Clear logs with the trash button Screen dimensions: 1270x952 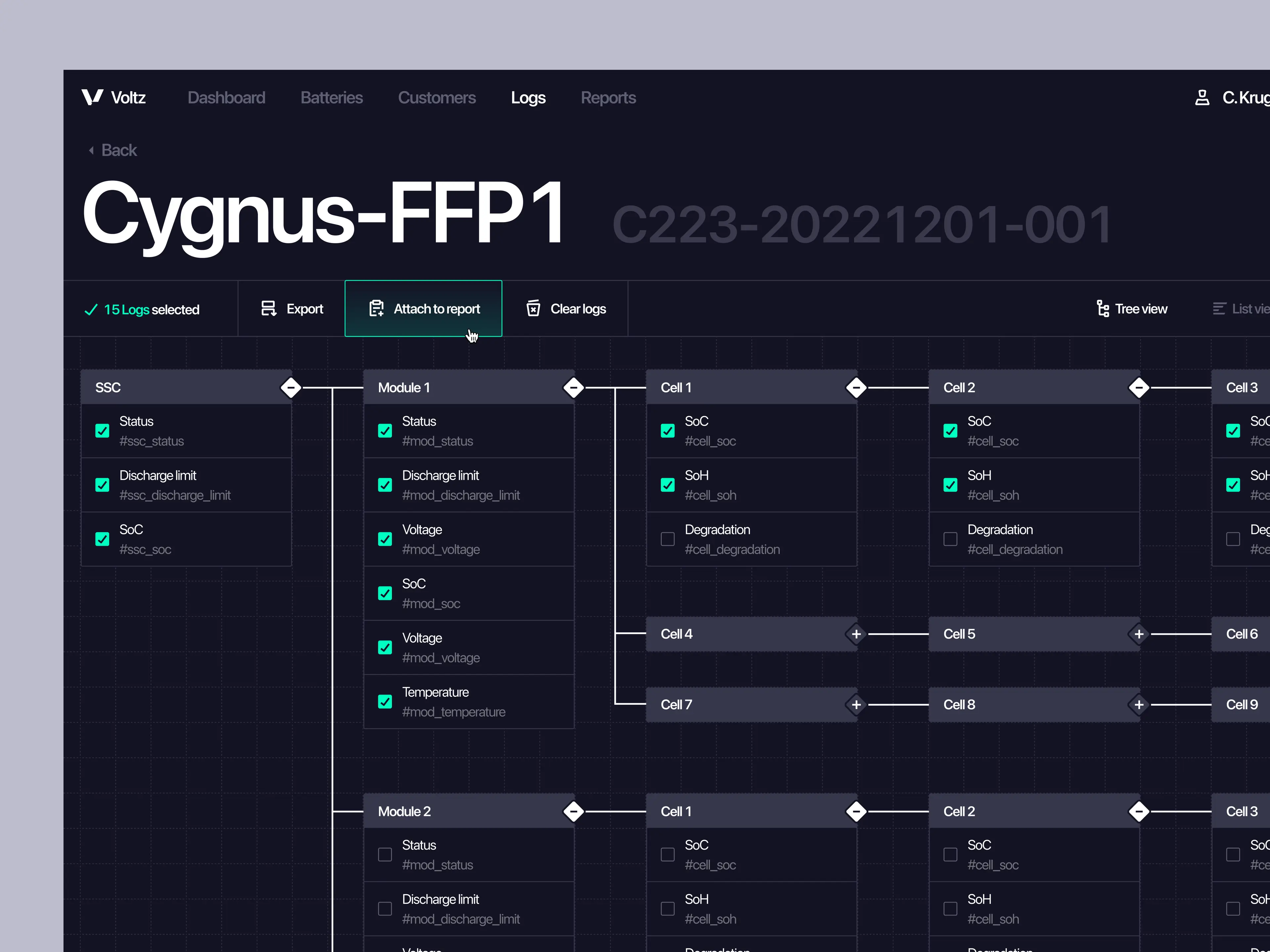coord(566,309)
